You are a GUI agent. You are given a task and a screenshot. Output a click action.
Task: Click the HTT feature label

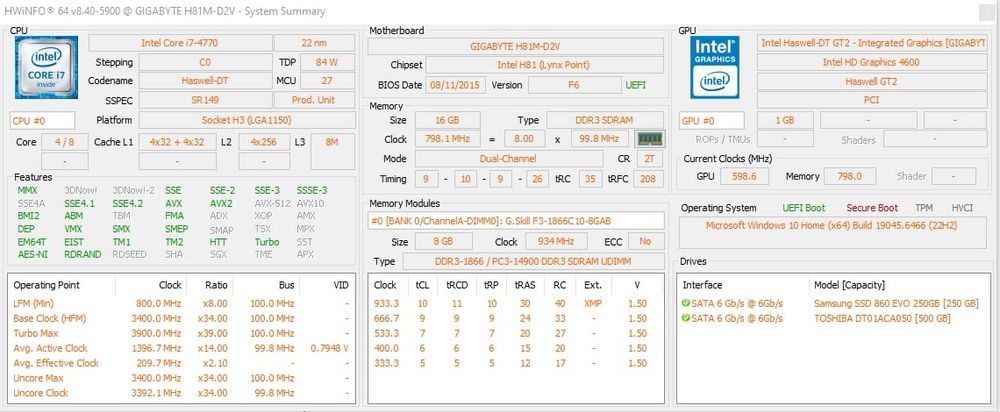[218, 242]
